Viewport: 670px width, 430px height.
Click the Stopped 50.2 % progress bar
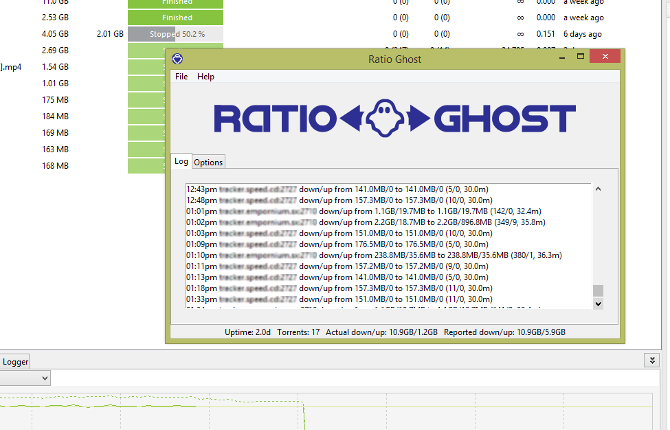click(176, 34)
